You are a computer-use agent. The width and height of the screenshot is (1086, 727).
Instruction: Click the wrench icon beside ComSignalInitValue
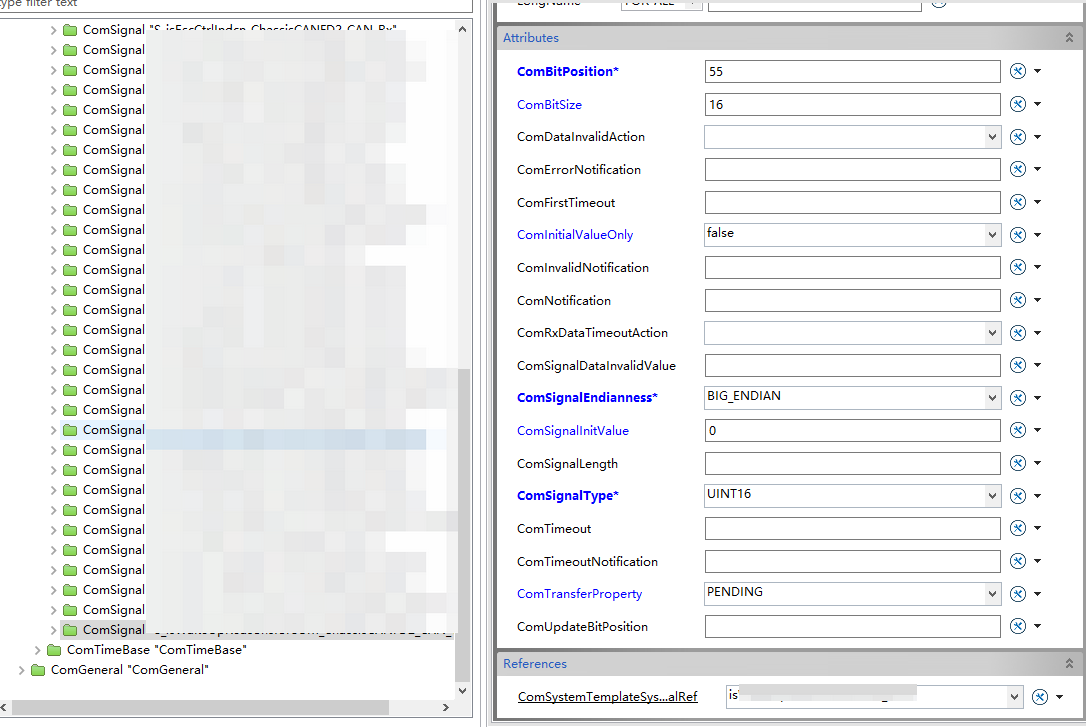(1018, 430)
